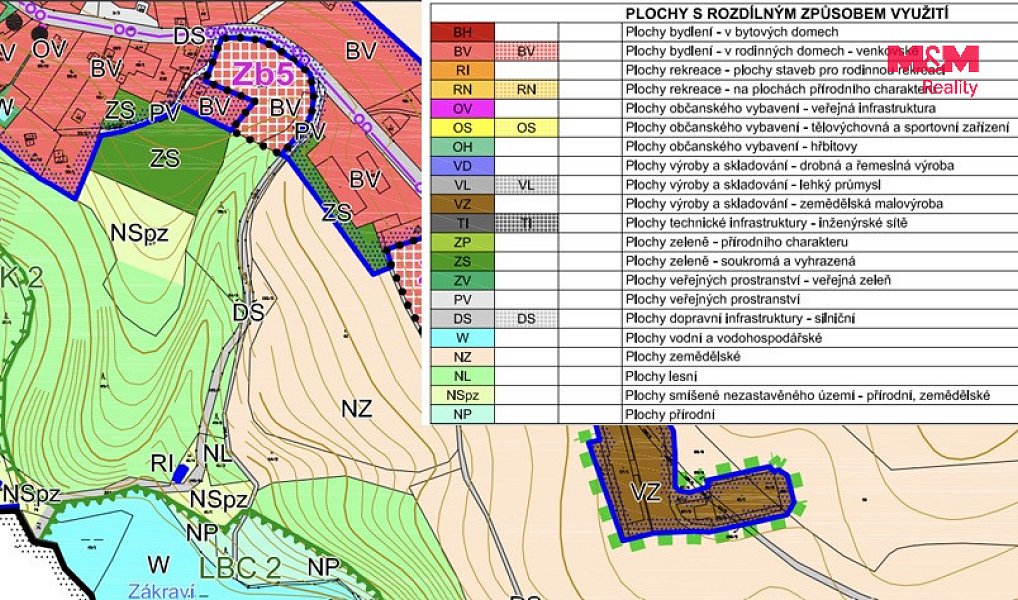Pick the beige NZ legend swatch
This screenshot has height=600, width=1018.
(462, 357)
